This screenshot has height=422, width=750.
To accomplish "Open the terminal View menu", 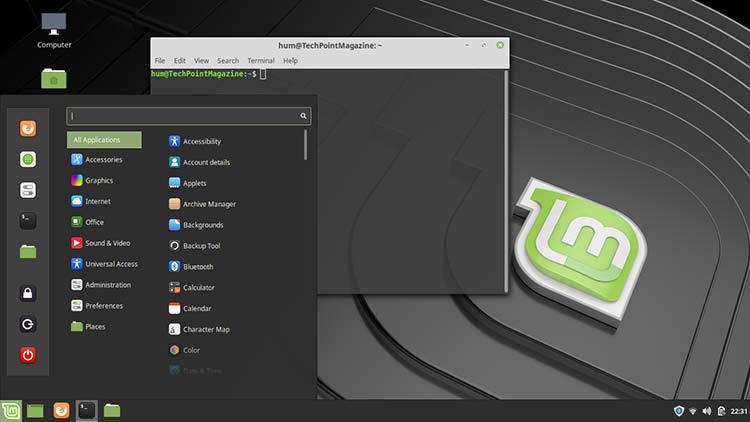I will [201, 61].
